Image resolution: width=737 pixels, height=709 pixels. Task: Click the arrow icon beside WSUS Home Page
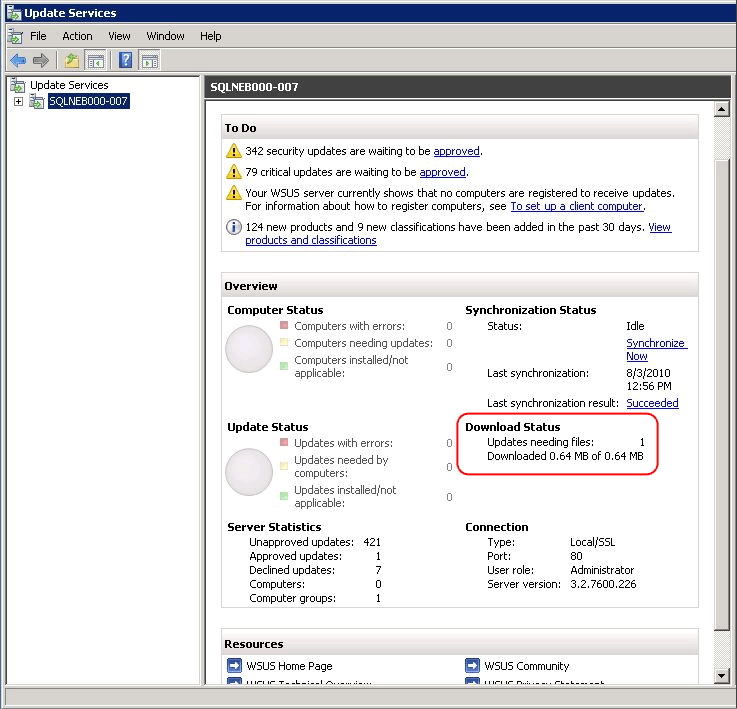tap(234, 665)
